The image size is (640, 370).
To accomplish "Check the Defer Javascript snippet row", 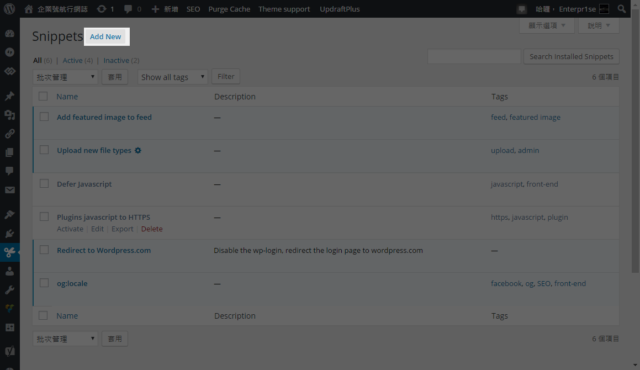I will [44, 184].
